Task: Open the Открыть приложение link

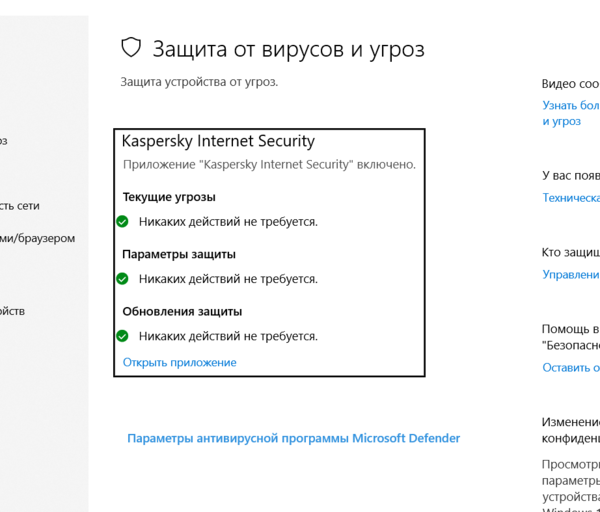Action: 179,362
